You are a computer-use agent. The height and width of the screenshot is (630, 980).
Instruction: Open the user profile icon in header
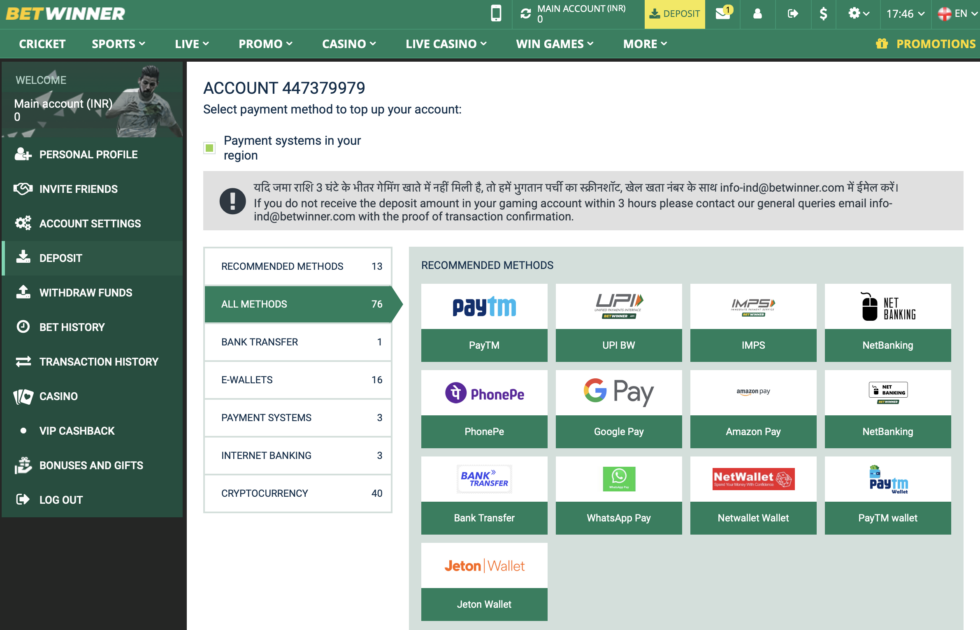(758, 13)
